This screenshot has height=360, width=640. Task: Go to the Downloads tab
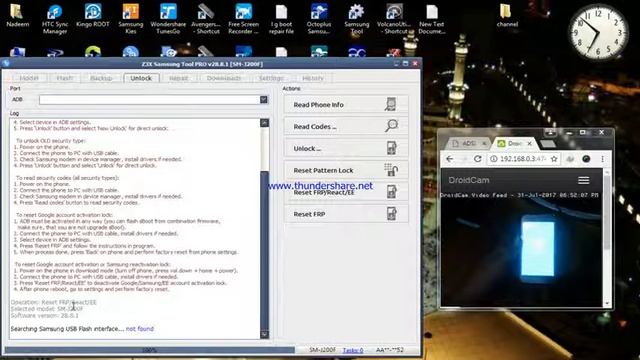(x=223, y=78)
